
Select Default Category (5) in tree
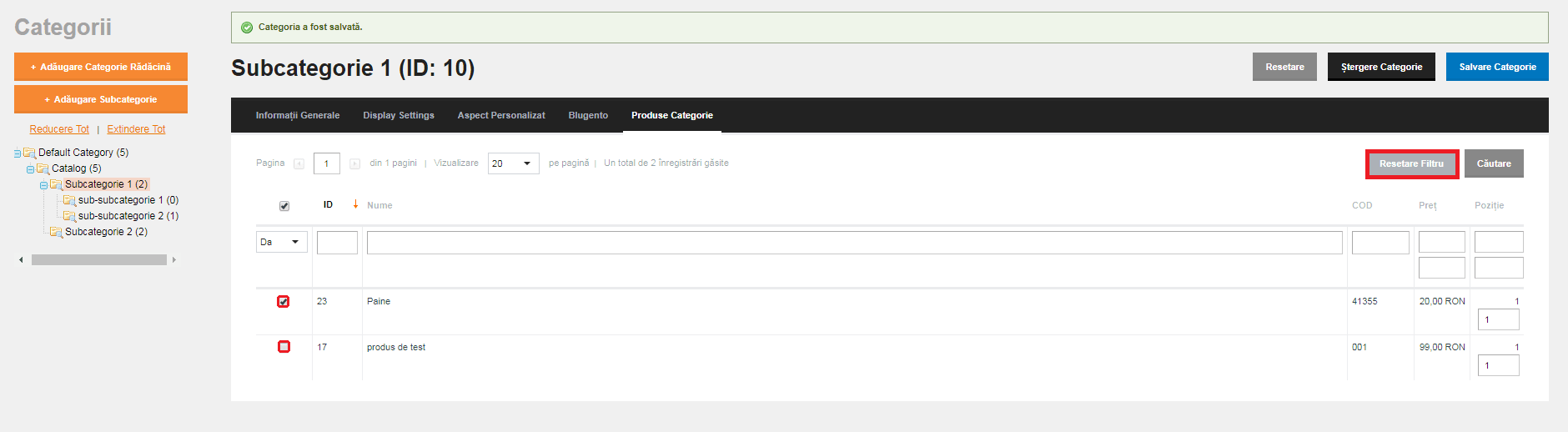tap(83, 153)
